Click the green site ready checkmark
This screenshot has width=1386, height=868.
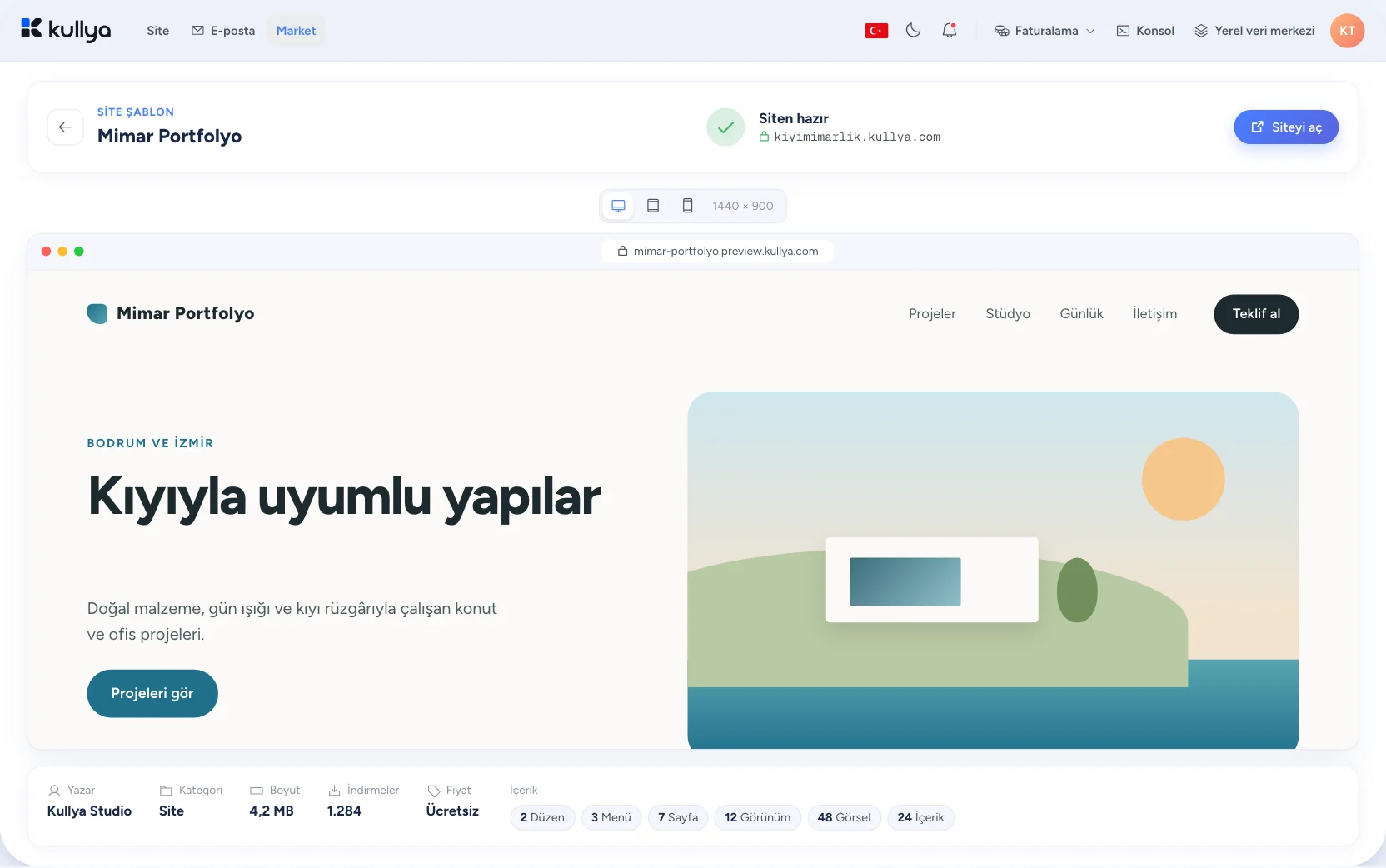pyautogui.click(x=725, y=127)
